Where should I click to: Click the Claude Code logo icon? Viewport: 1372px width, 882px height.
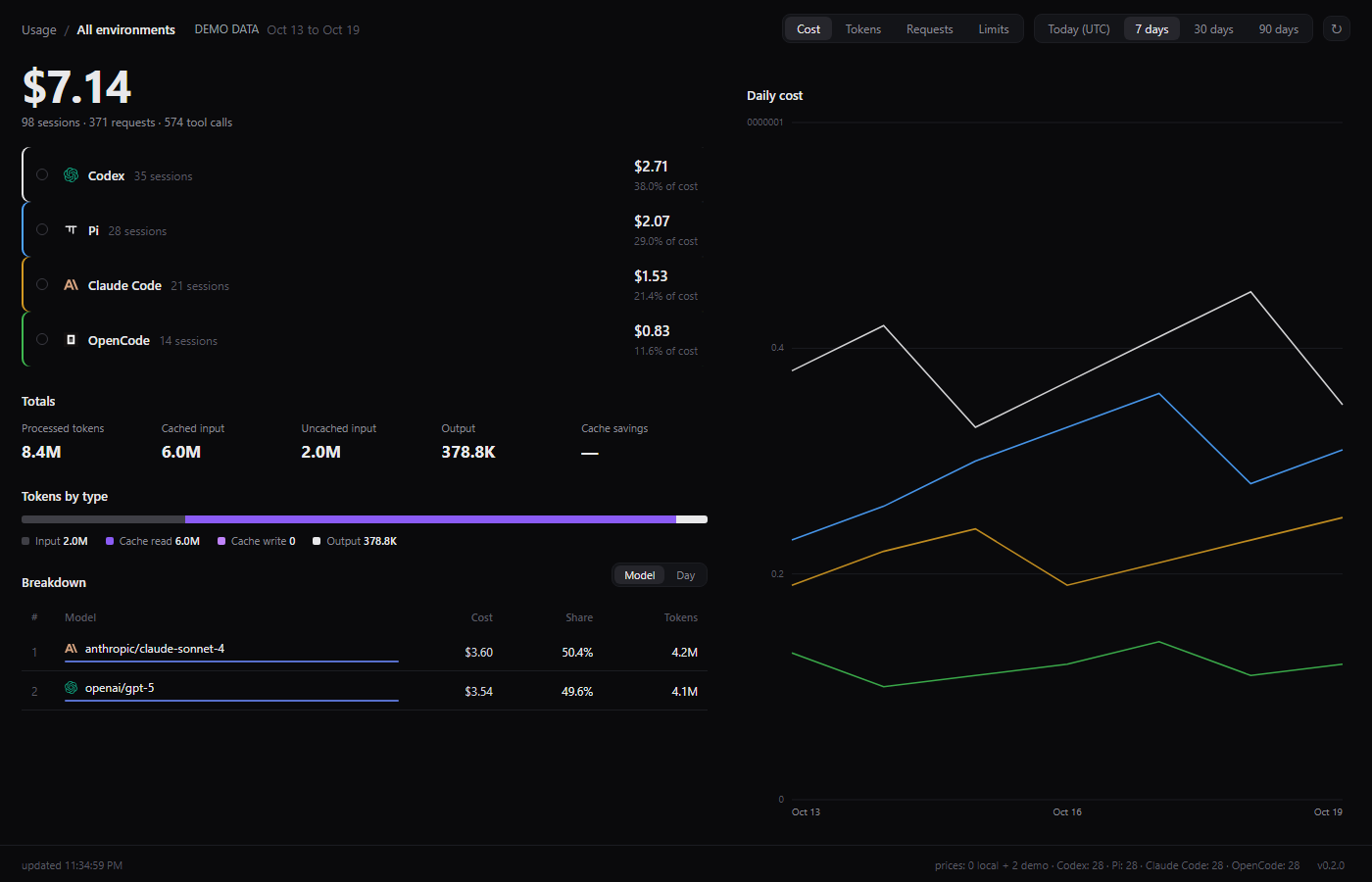(71, 285)
